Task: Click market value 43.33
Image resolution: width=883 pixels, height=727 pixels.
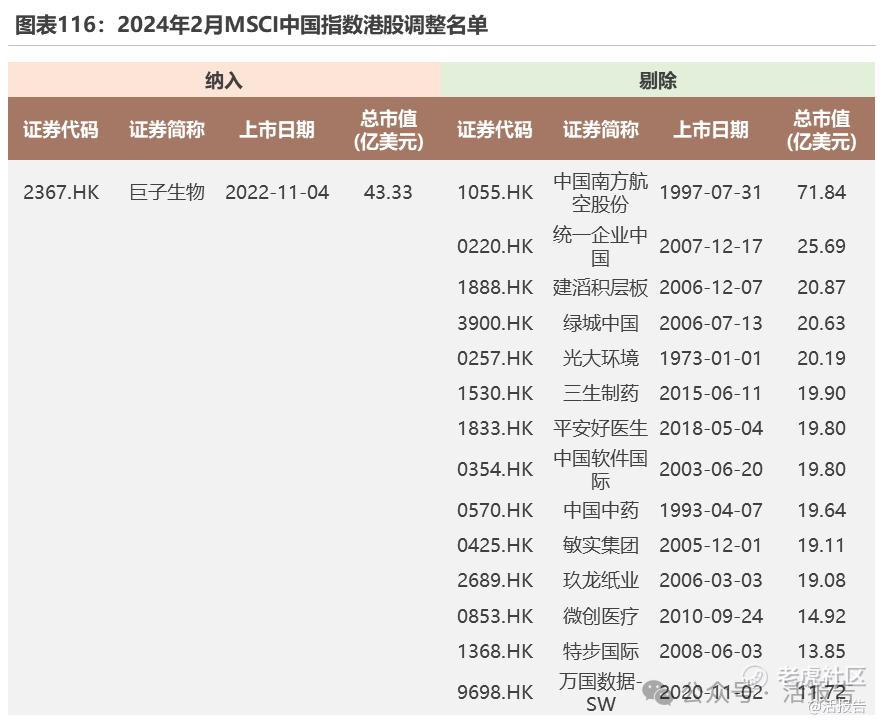Action: pyautogui.click(x=388, y=193)
